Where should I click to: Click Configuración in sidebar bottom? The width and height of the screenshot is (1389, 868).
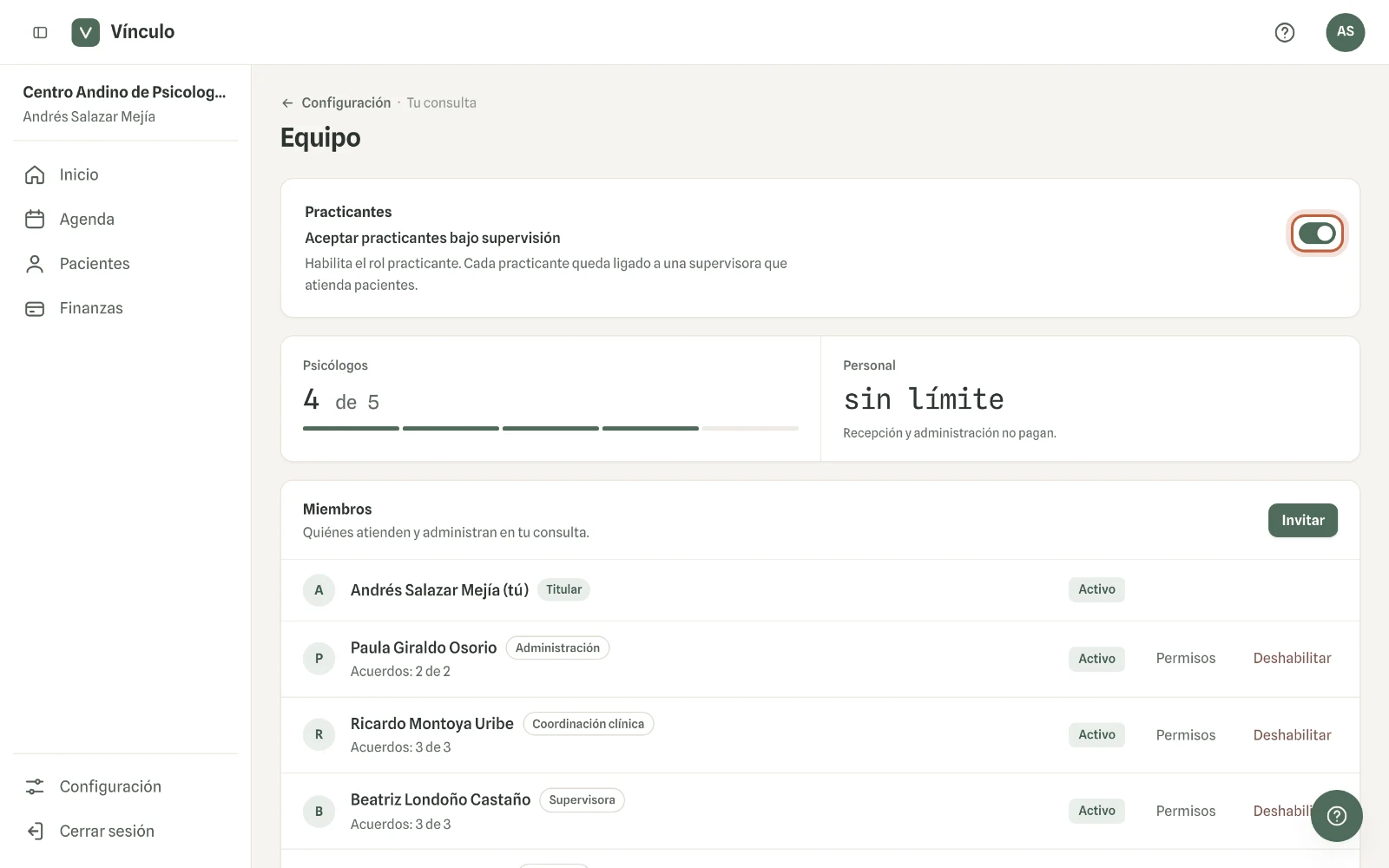(x=110, y=786)
